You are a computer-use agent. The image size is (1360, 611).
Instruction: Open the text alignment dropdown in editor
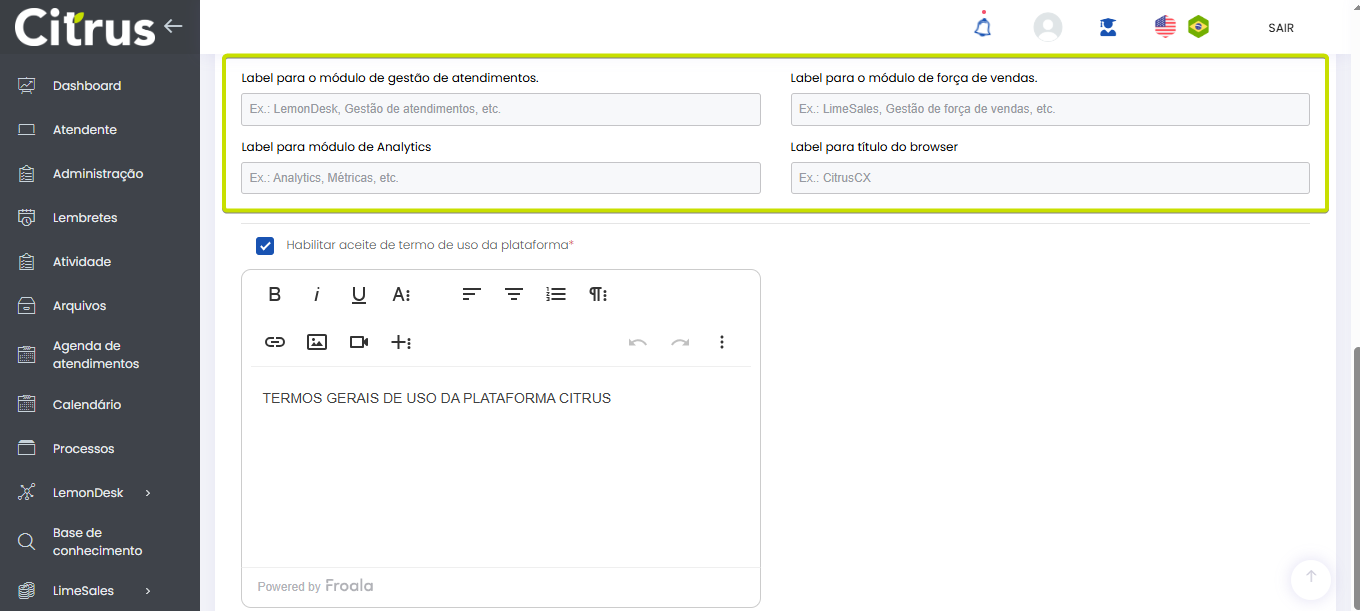[472, 294]
